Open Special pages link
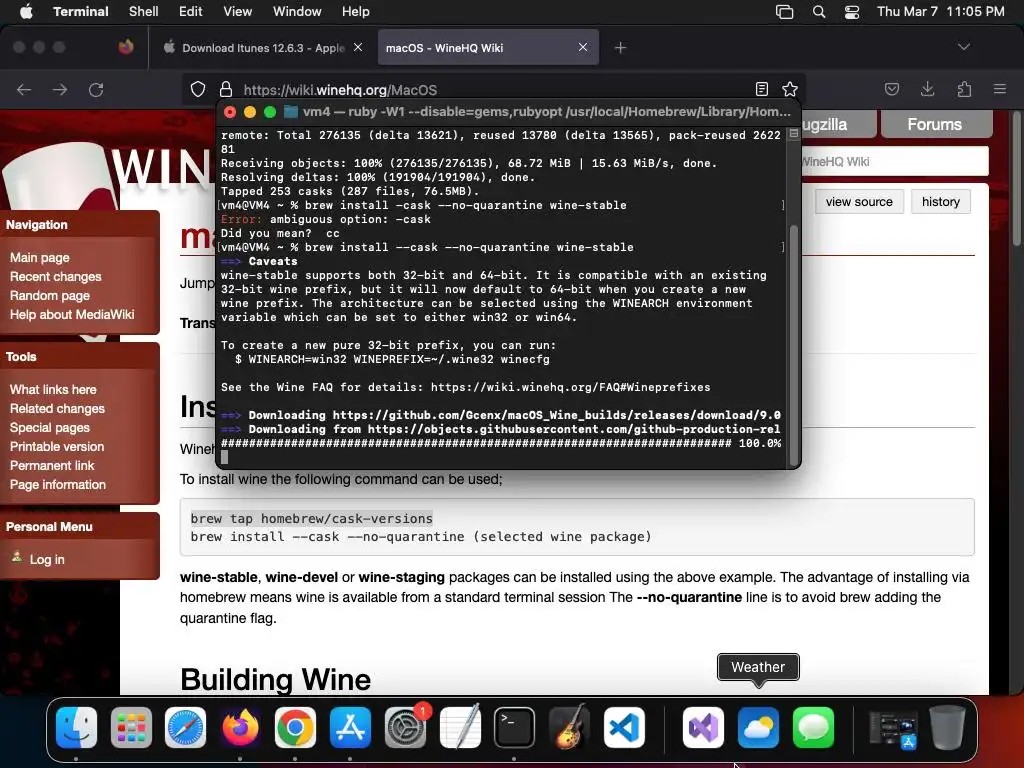The height and width of the screenshot is (768, 1024). coord(50,427)
